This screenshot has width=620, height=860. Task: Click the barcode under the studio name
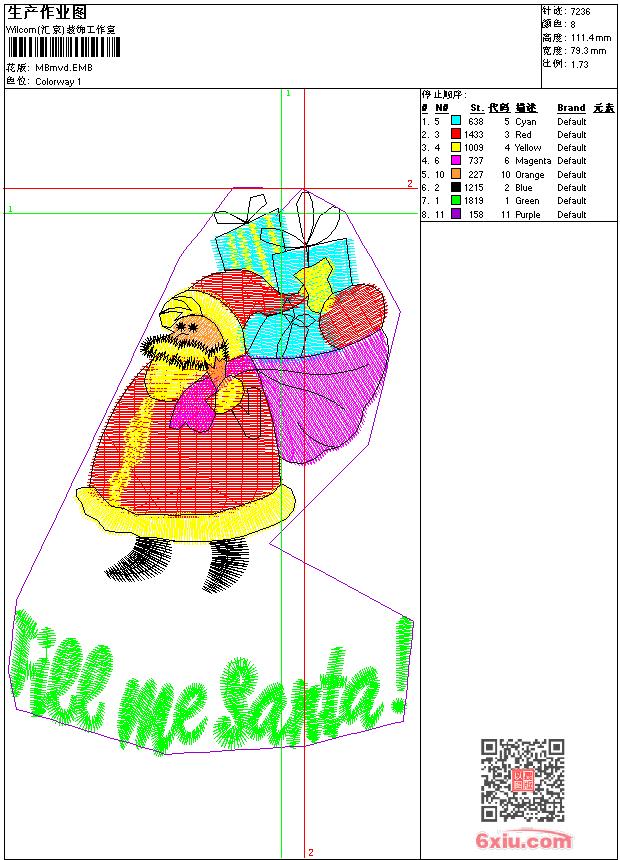[x=64, y=48]
